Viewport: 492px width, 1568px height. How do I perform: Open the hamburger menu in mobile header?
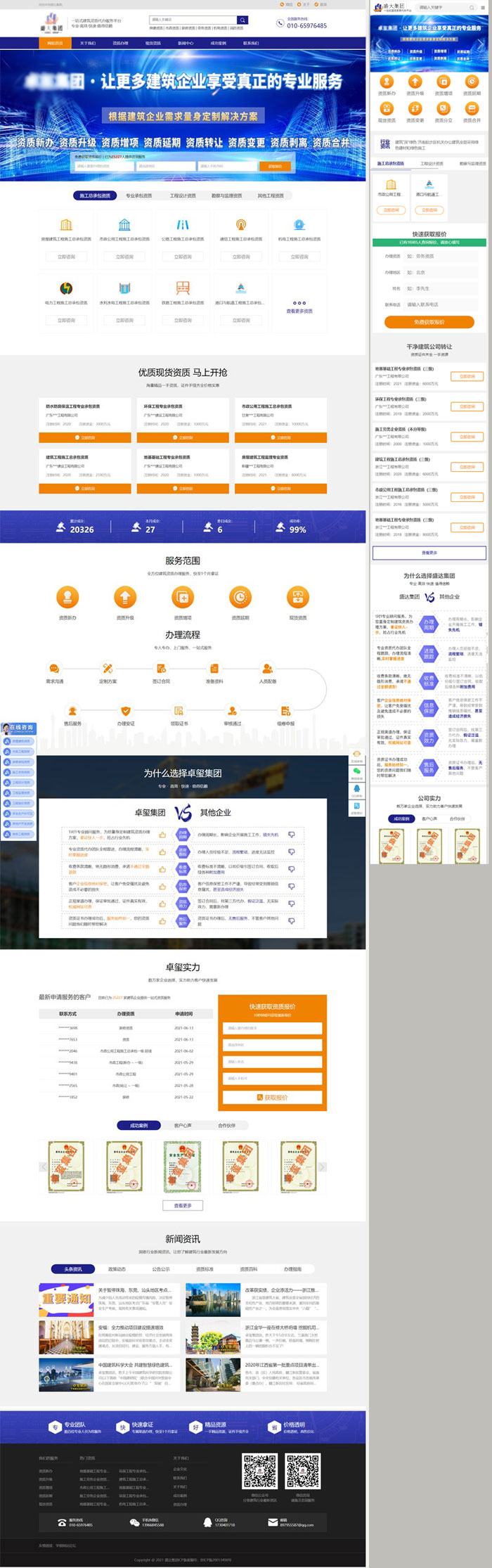point(482,8)
